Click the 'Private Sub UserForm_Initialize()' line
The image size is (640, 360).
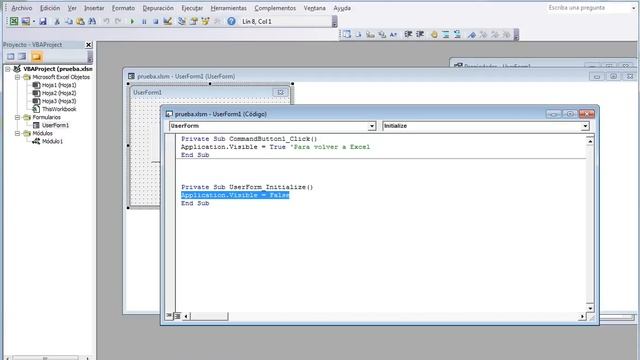click(247, 187)
